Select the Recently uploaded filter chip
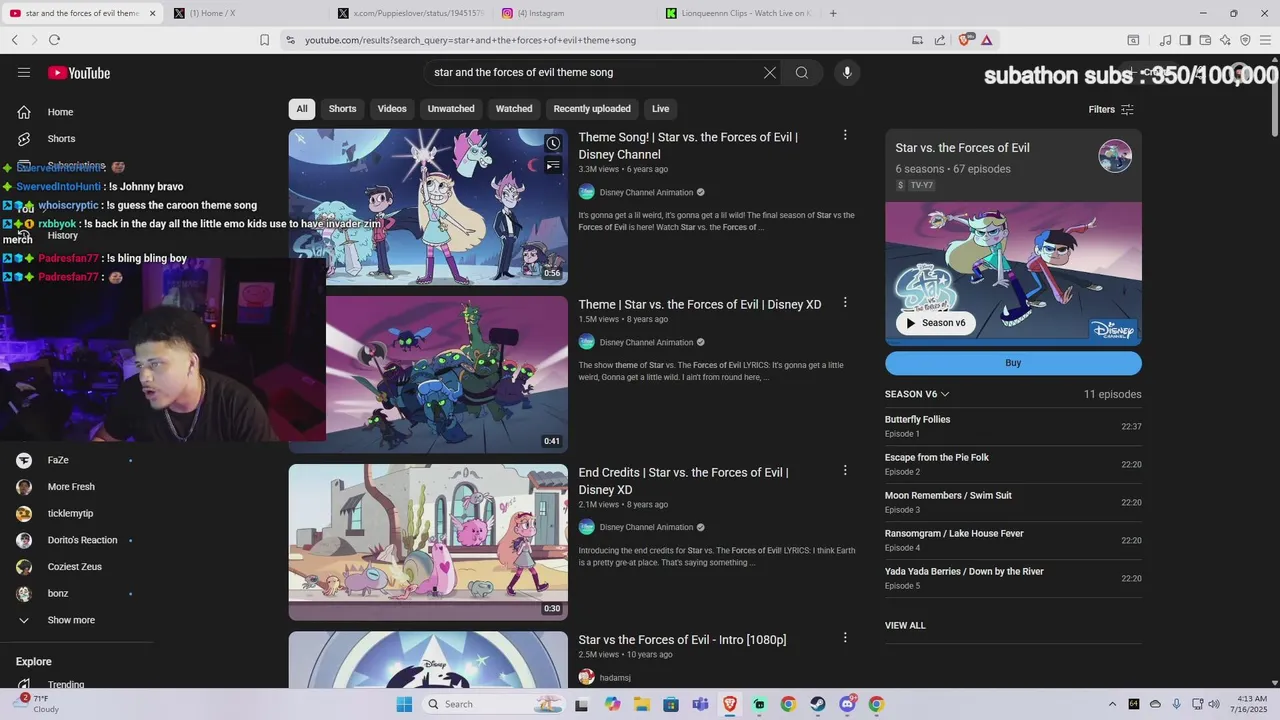 pyautogui.click(x=592, y=109)
